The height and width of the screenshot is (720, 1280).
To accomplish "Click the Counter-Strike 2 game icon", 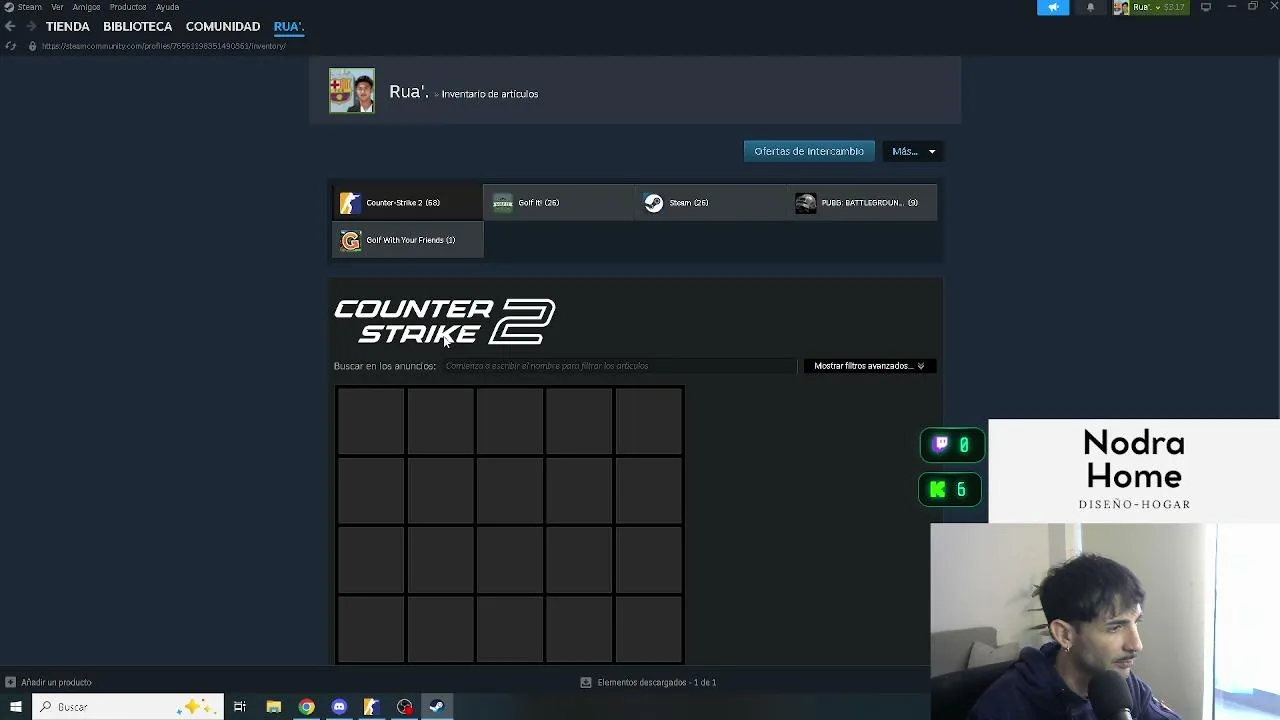I will tap(350, 203).
